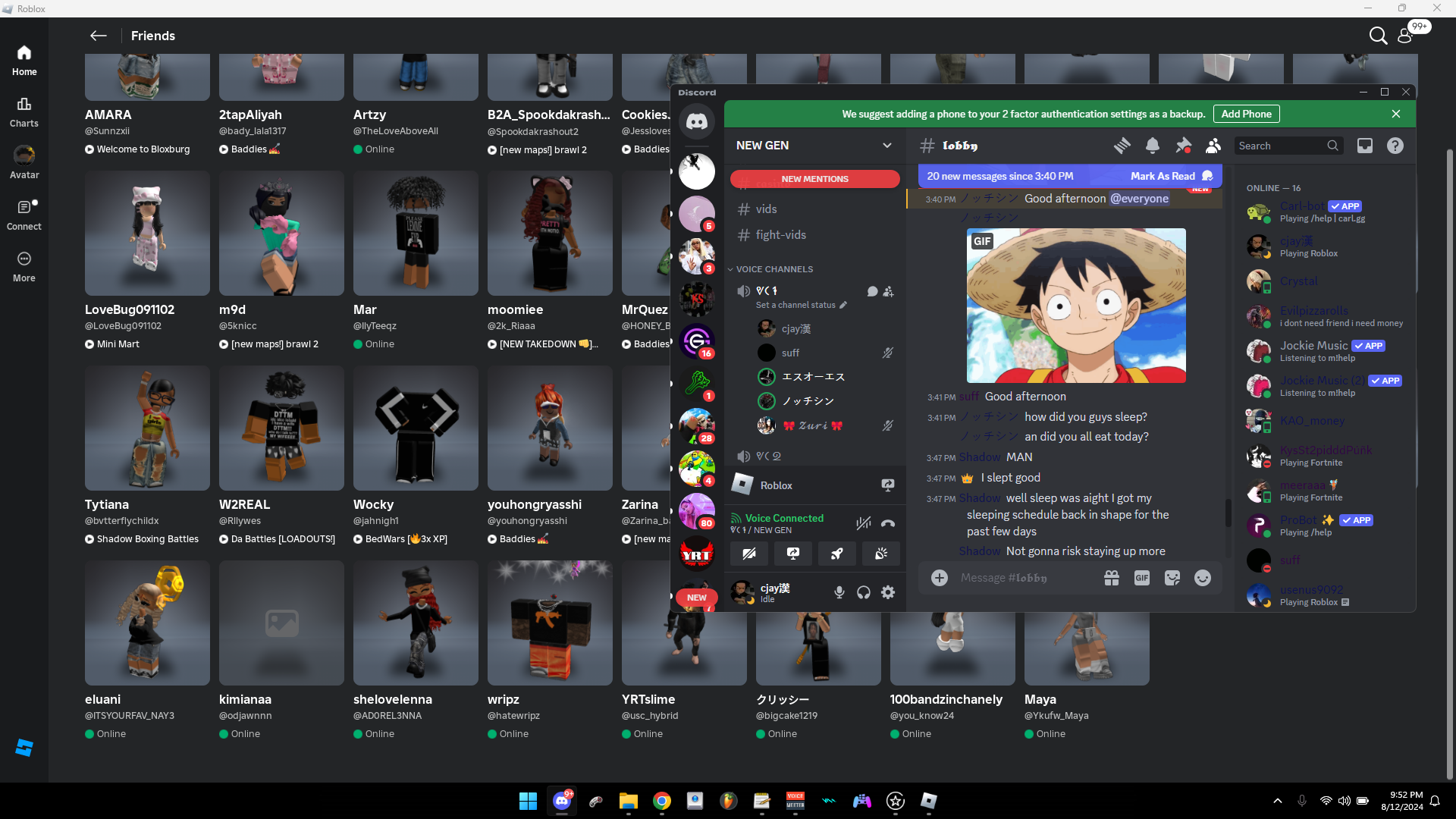1456x819 pixels.
Task: Toggle headphone deafen in Discord
Action: tap(864, 592)
